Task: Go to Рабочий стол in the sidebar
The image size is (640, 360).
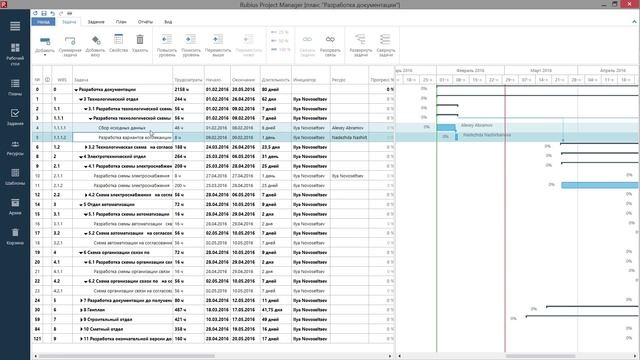Action: (15, 54)
